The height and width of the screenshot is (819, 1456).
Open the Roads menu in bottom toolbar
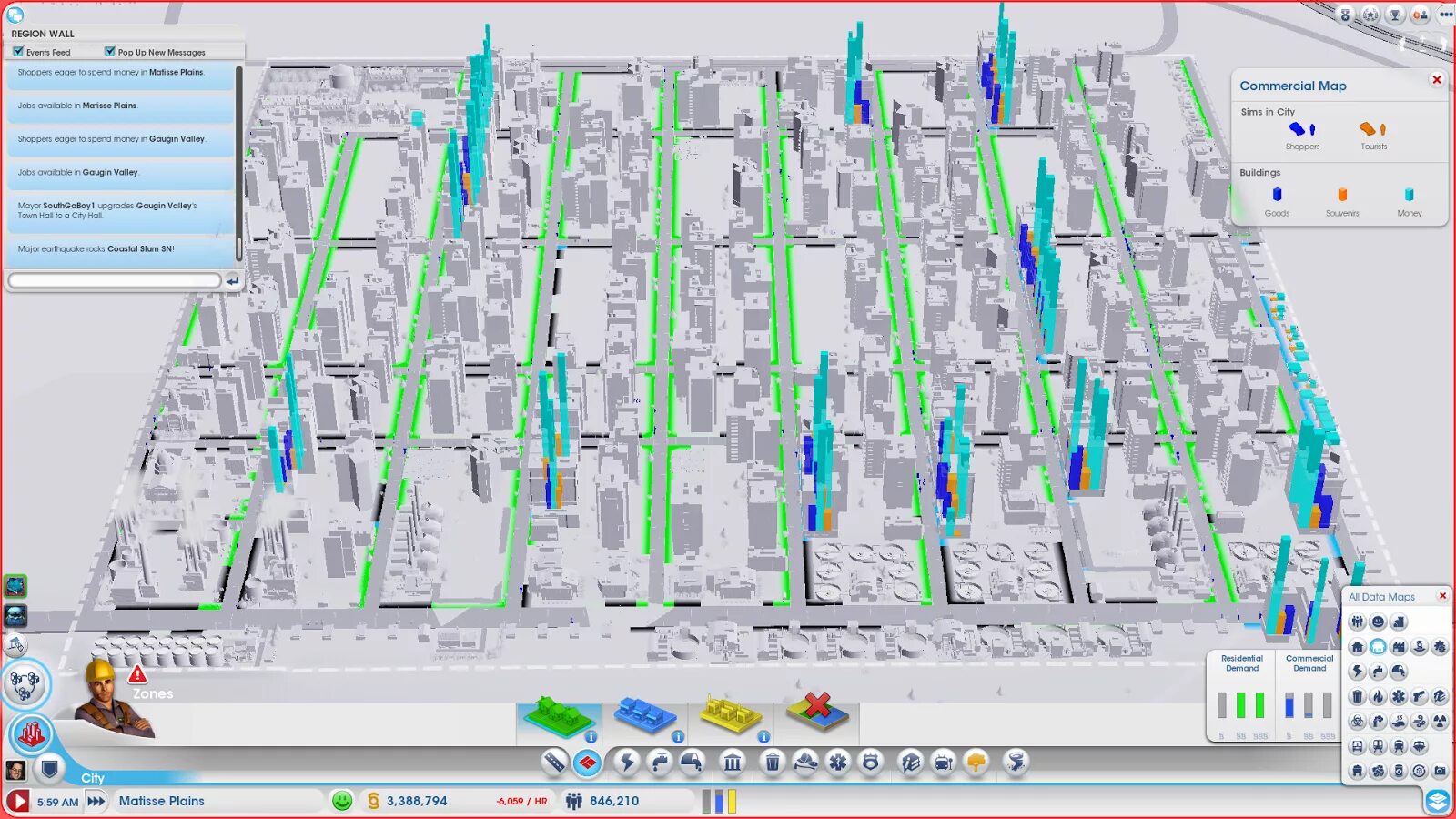click(x=554, y=762)
